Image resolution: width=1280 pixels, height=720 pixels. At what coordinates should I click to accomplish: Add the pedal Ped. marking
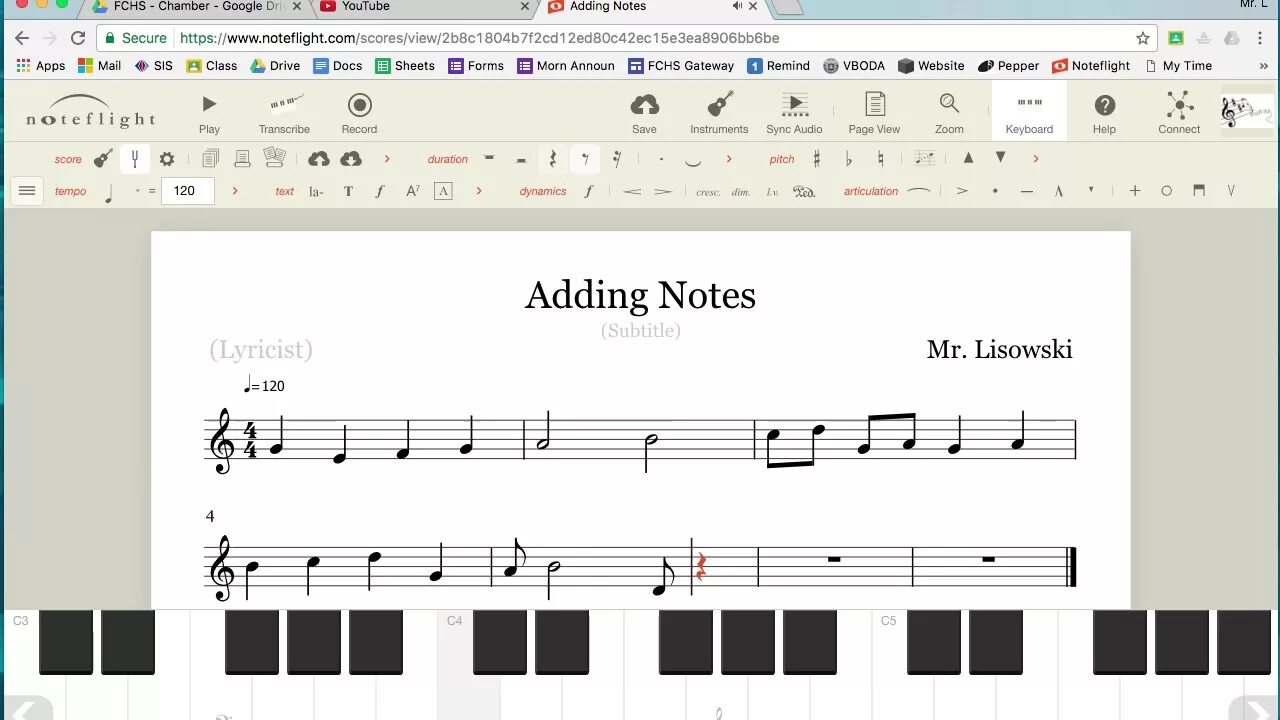coord(804,192)
